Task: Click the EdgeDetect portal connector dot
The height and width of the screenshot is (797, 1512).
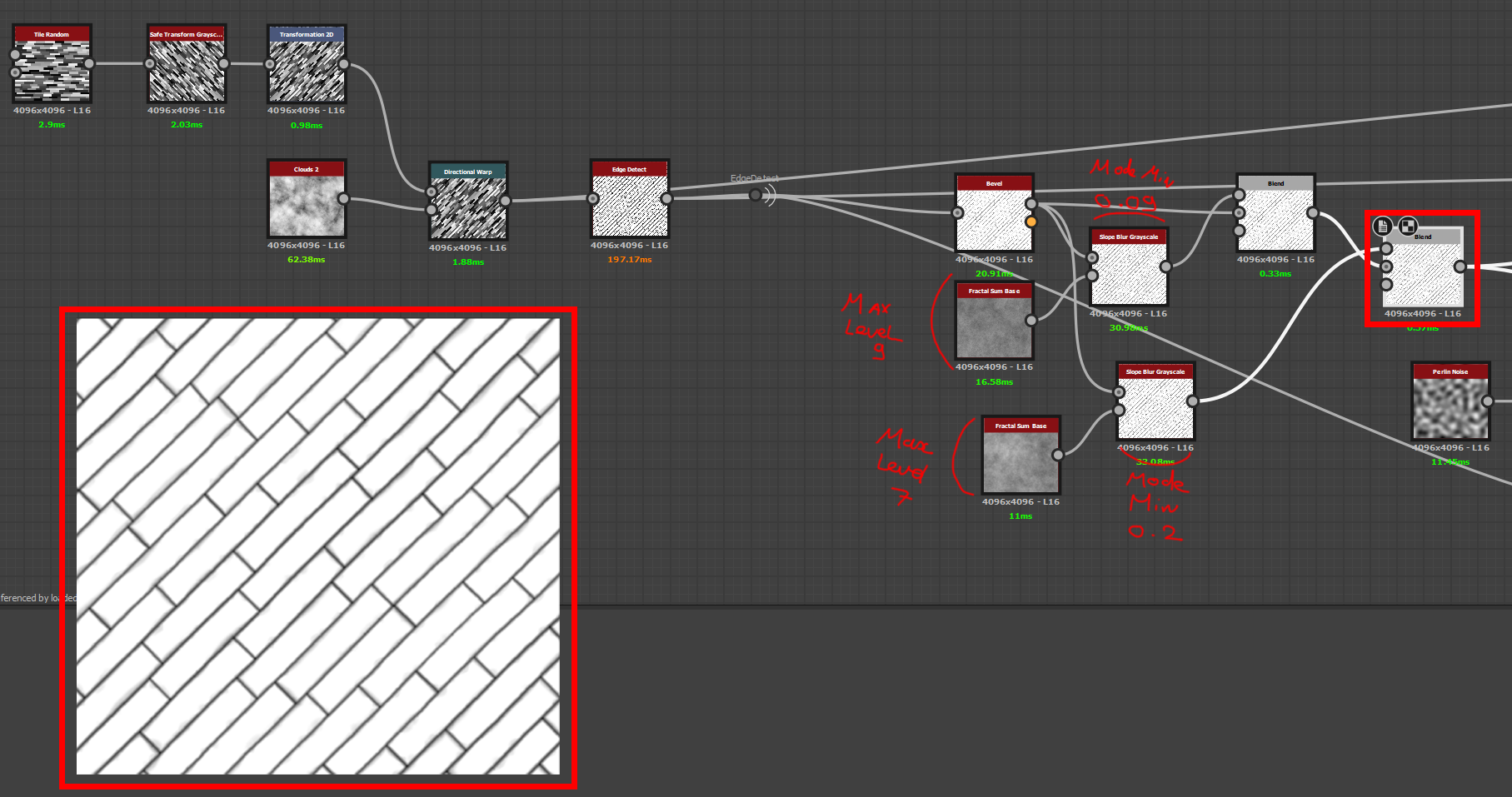Action: [x=755, y=195]
